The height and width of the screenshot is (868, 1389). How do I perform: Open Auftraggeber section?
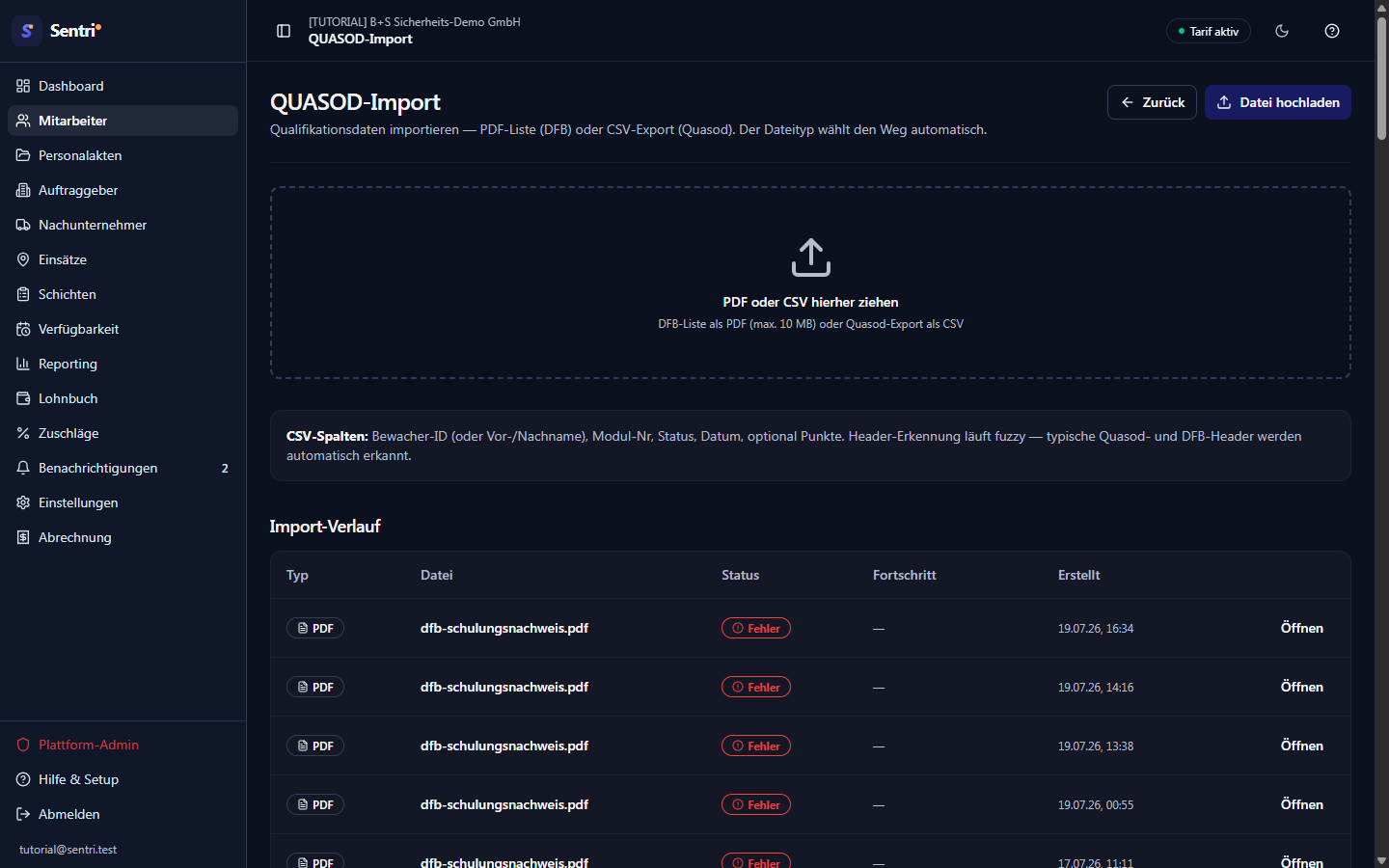[x=123, y=190]
